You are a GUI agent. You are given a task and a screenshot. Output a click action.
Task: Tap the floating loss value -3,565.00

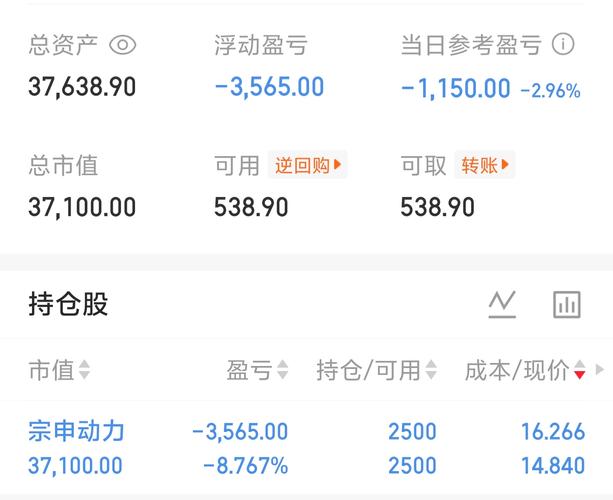269,87
